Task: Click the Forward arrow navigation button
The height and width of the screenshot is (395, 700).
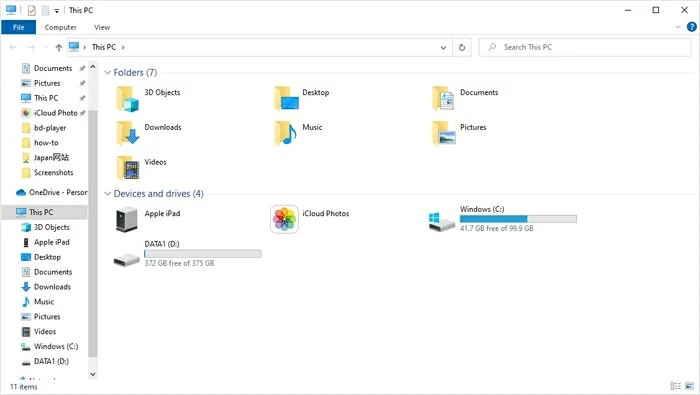Action: coord(31,47)
